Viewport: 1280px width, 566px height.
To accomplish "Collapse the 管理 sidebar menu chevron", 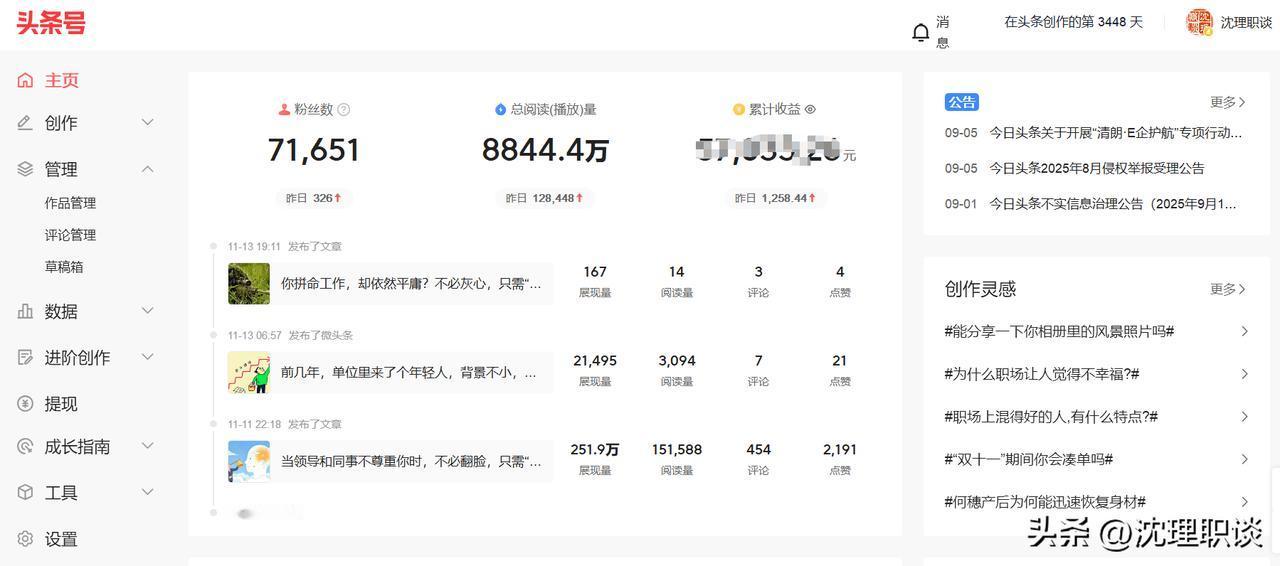I will [x=147, y=169].
